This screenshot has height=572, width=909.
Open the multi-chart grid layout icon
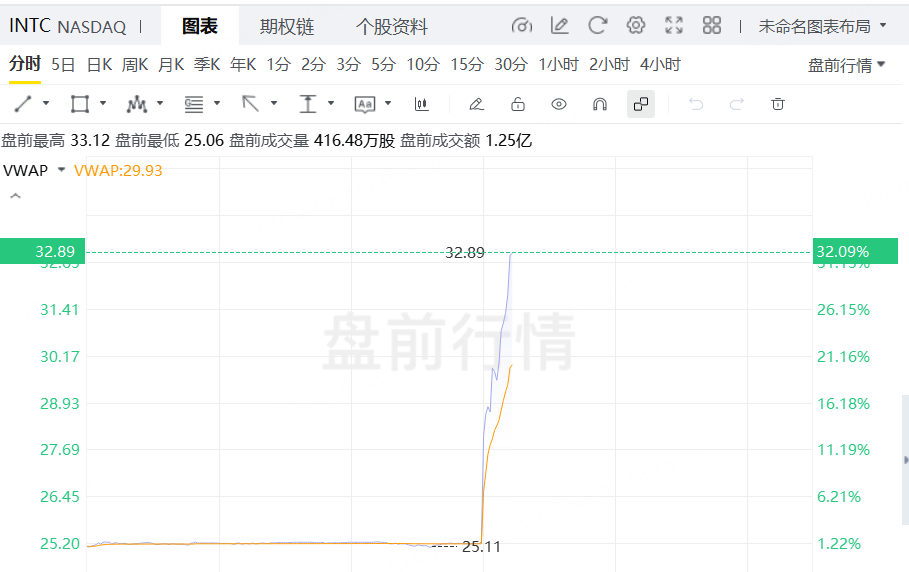pos(712,25)
